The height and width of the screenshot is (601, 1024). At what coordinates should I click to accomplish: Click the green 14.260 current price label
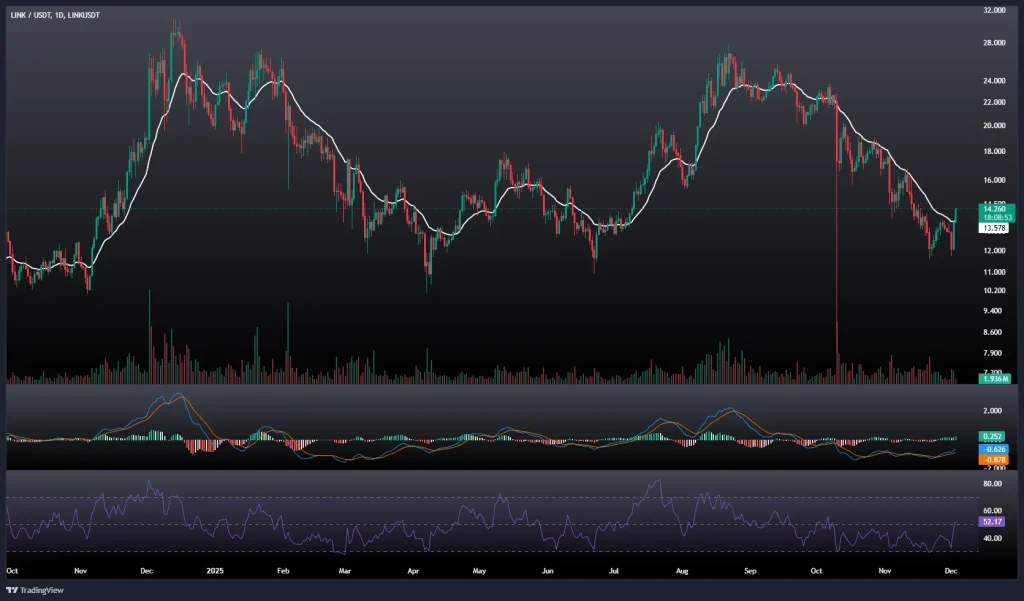click(x=969, y=210)
